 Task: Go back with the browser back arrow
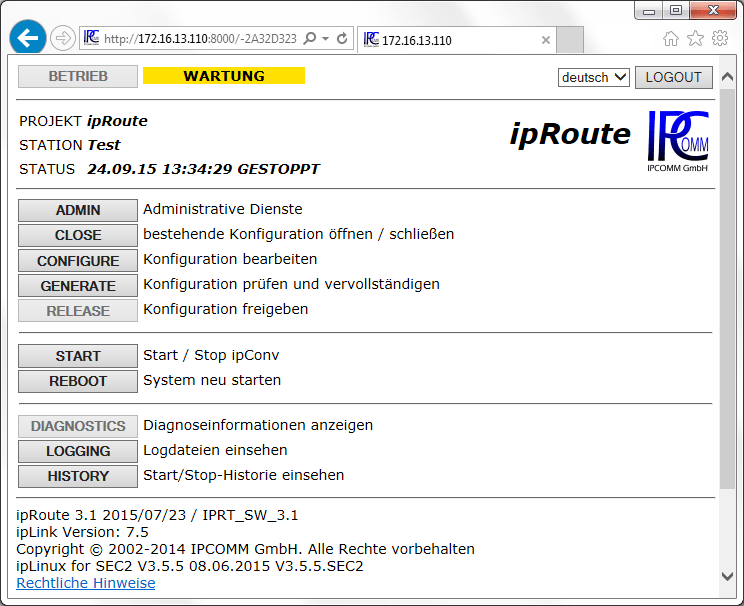click(28, 37)
